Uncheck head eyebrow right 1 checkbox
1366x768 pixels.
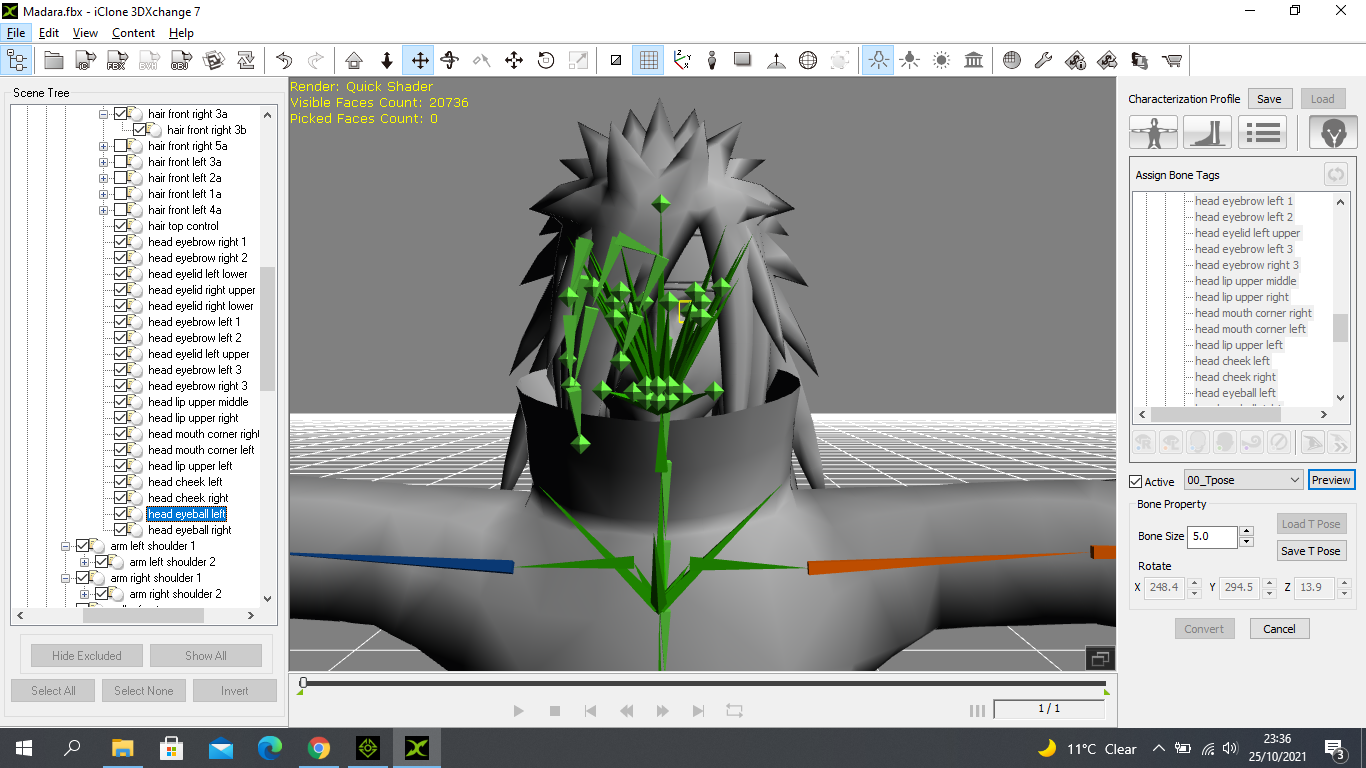(121, 242)
